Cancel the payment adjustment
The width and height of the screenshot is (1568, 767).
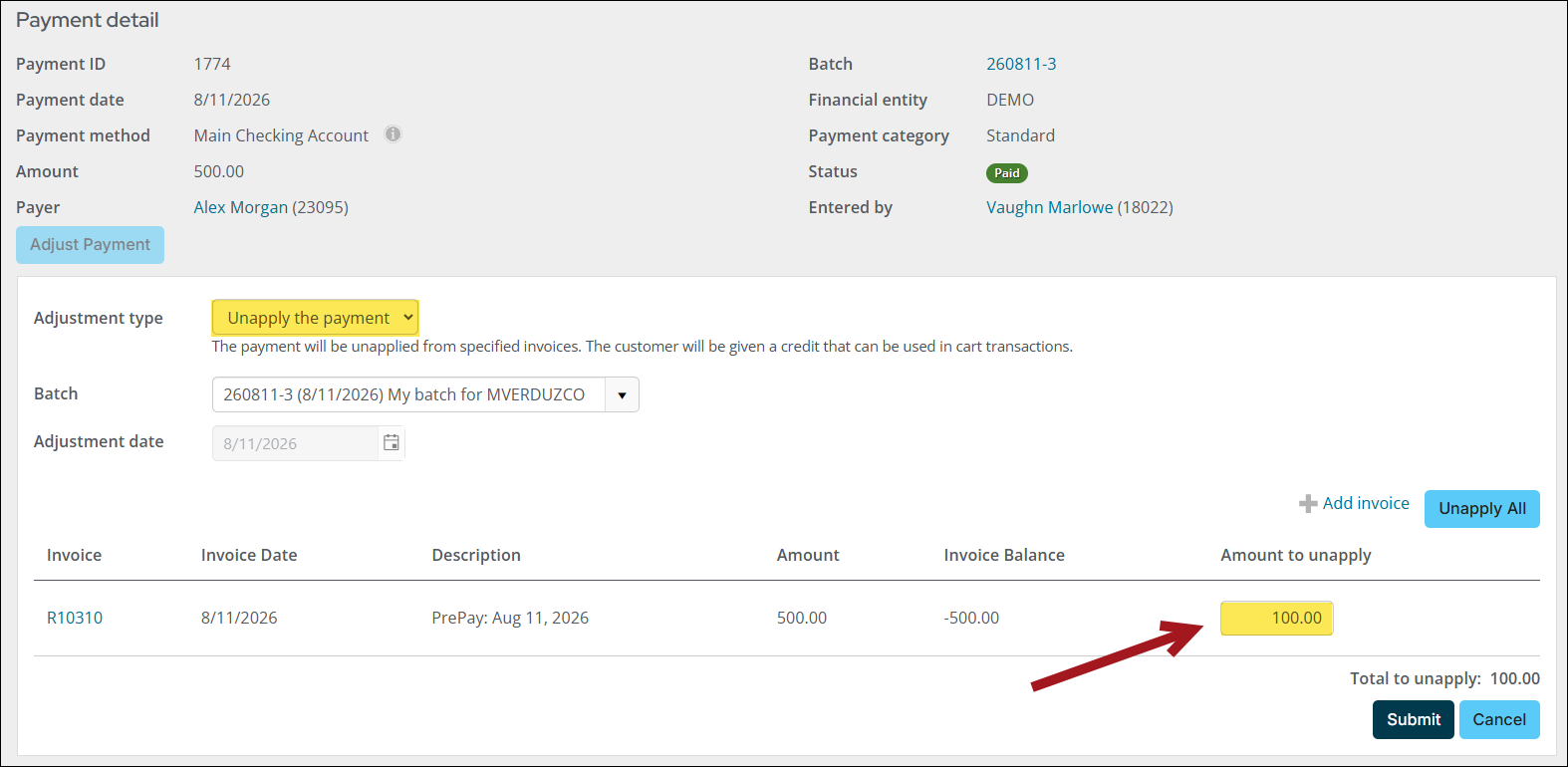click(x=1499, y=720)
